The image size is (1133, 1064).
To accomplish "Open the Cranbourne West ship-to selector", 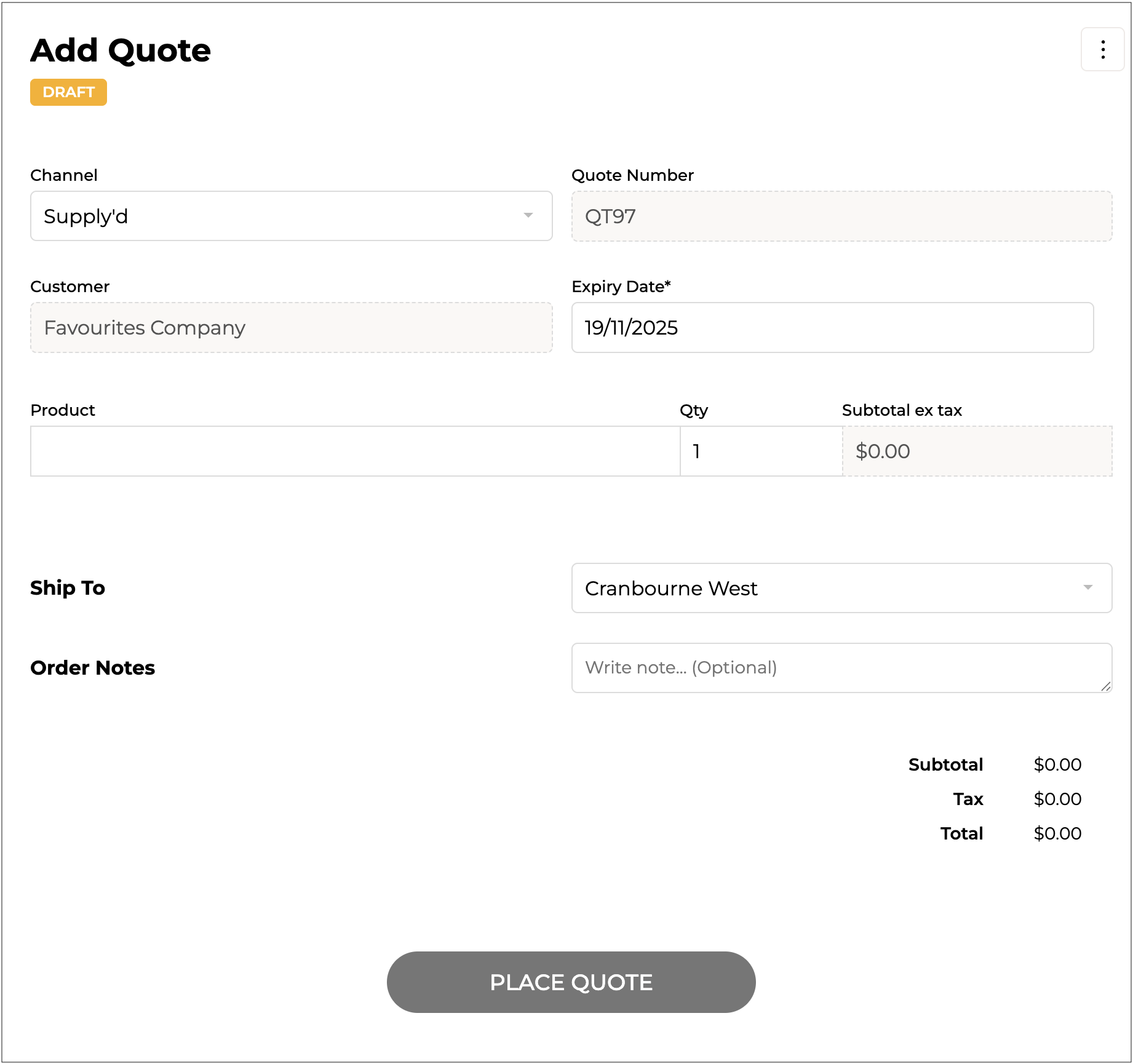I will pos(840,588).
